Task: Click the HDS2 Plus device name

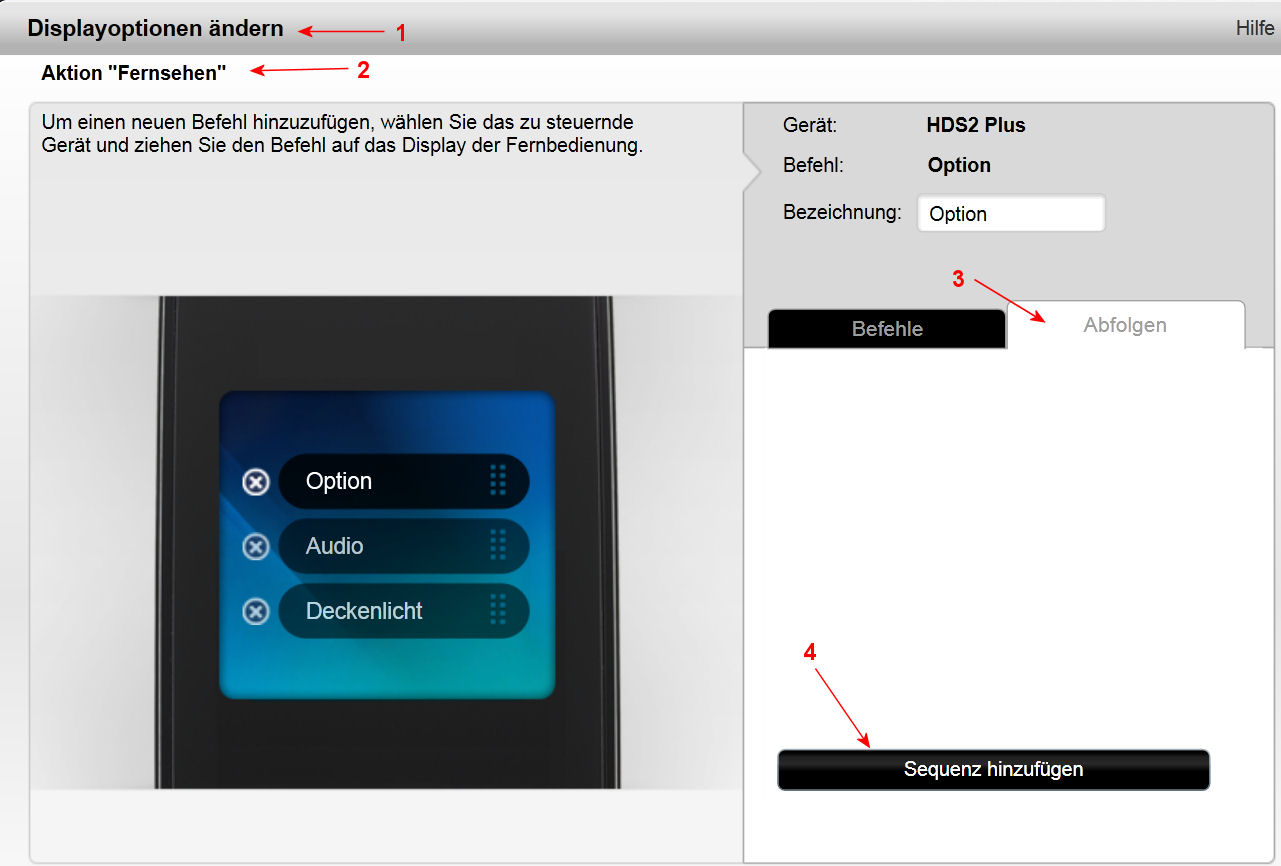Action: pos(975,126)
